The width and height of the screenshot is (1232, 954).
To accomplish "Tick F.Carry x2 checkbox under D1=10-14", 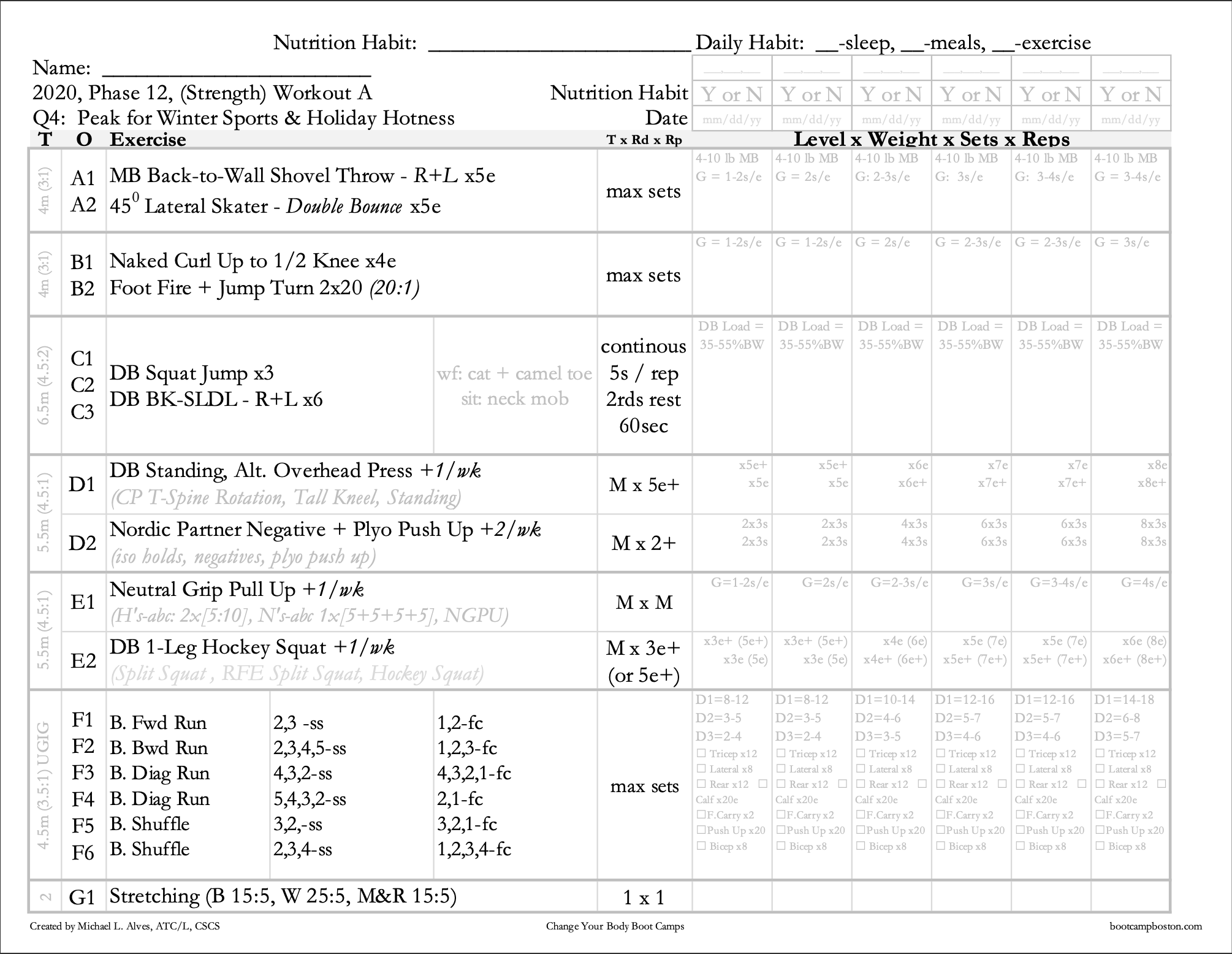I will click(861, 815).
